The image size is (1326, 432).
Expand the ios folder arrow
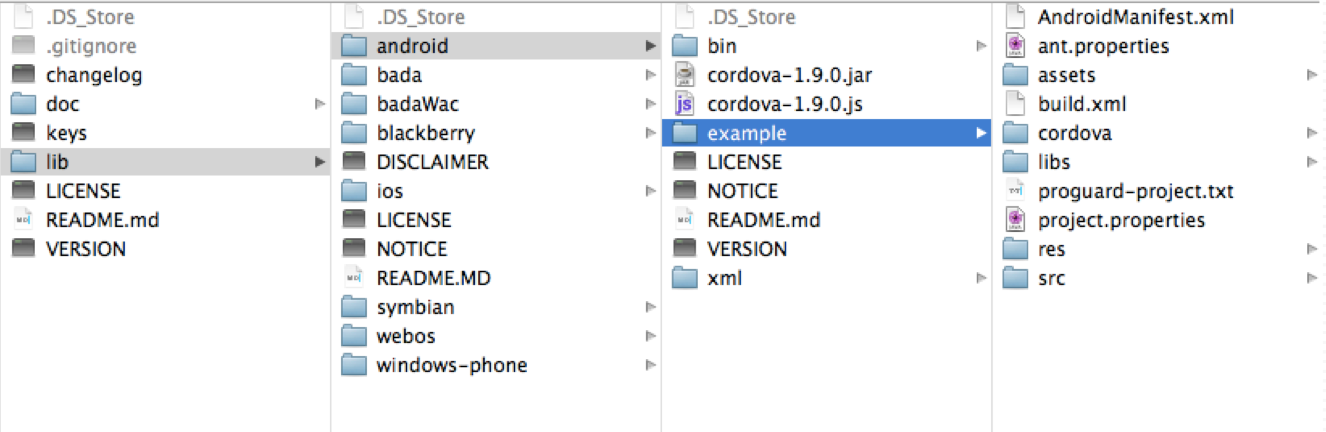point(650,191)
